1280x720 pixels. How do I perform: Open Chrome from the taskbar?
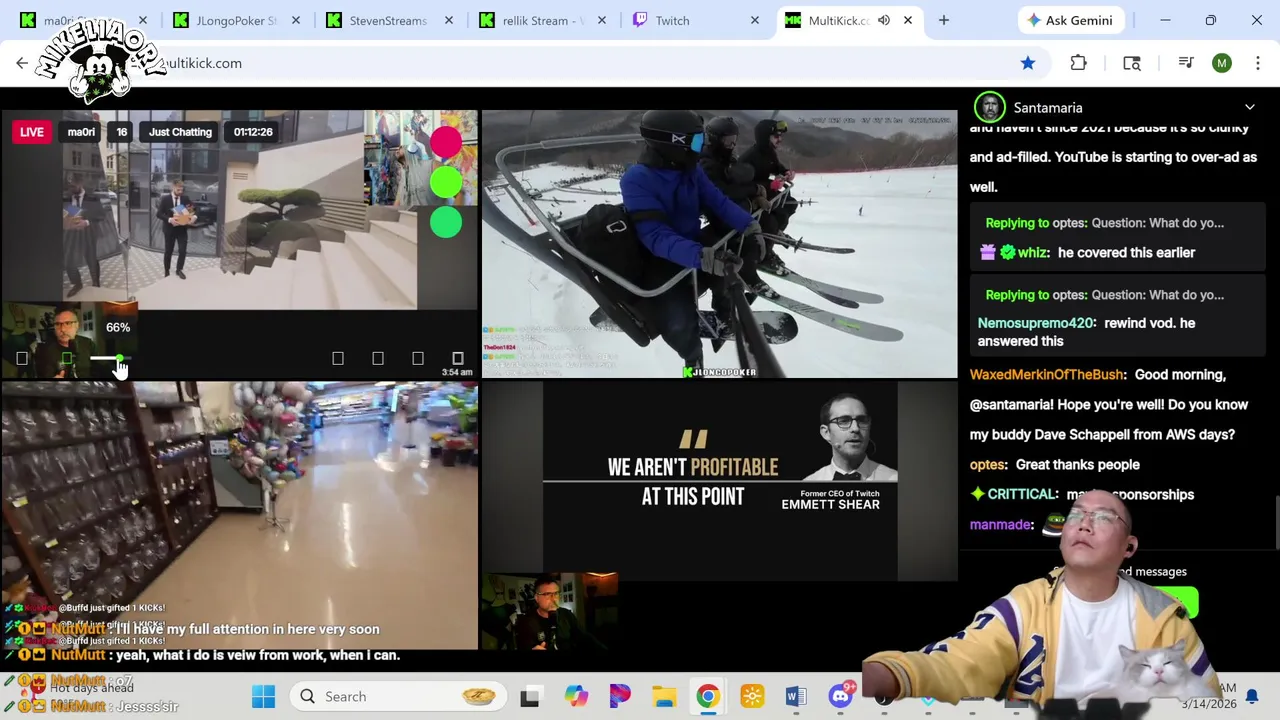(708, 697)
